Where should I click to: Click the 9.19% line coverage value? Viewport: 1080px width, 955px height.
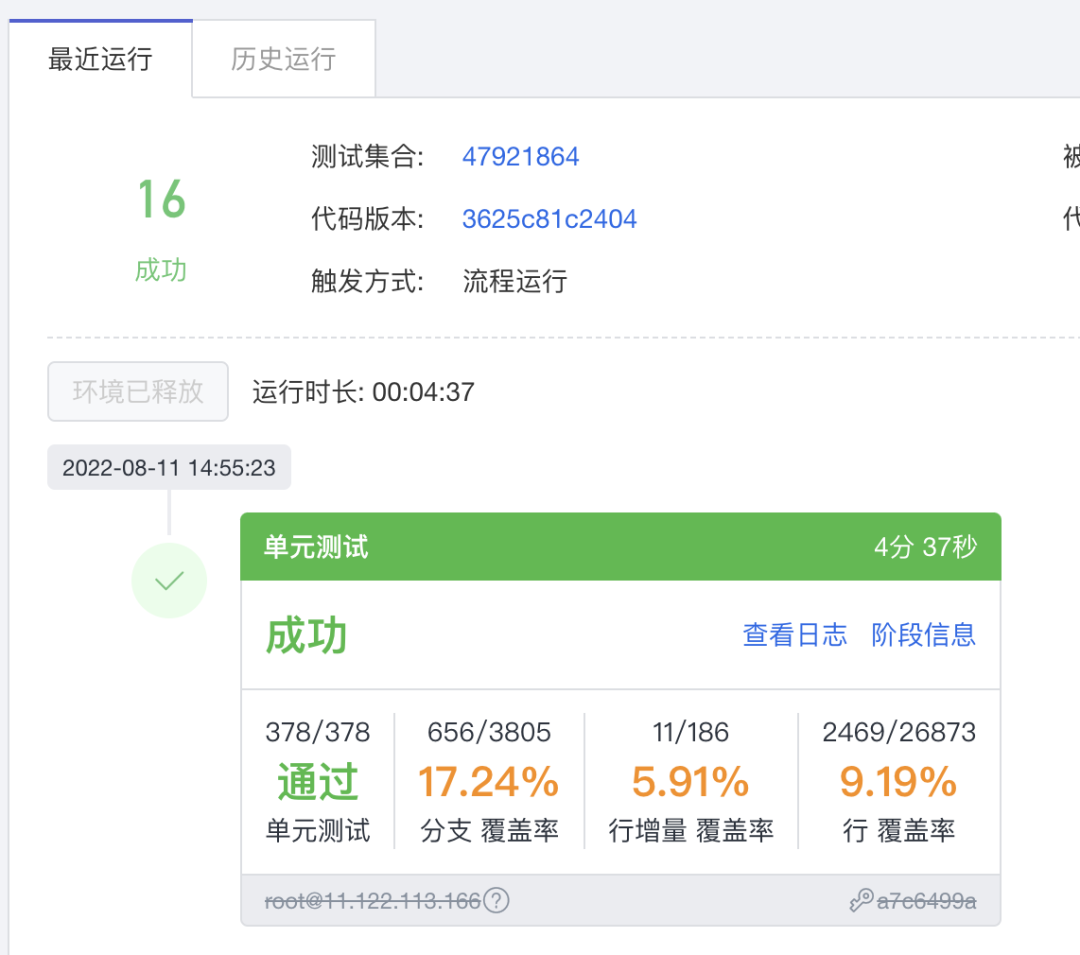(898, 782)
